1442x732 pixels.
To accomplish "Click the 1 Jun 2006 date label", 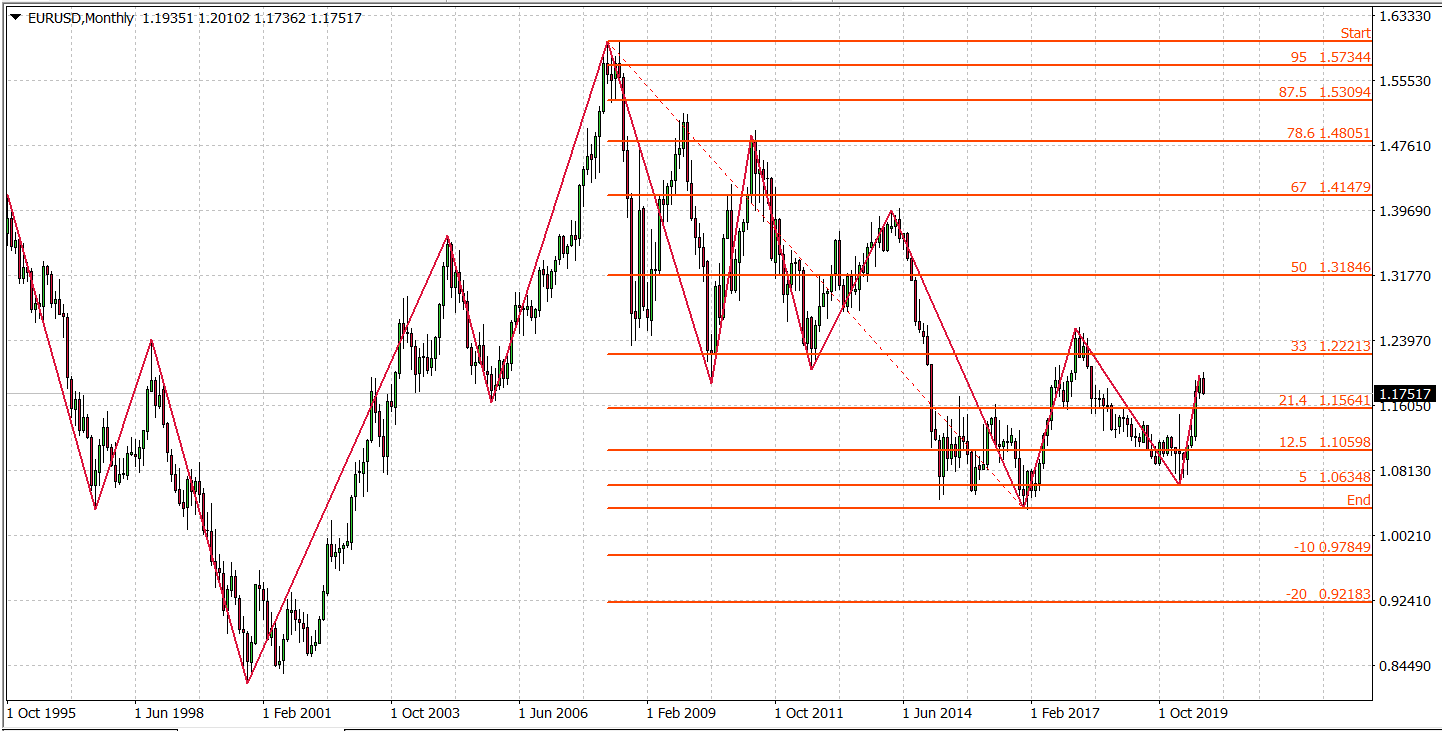I will point(553,713).
